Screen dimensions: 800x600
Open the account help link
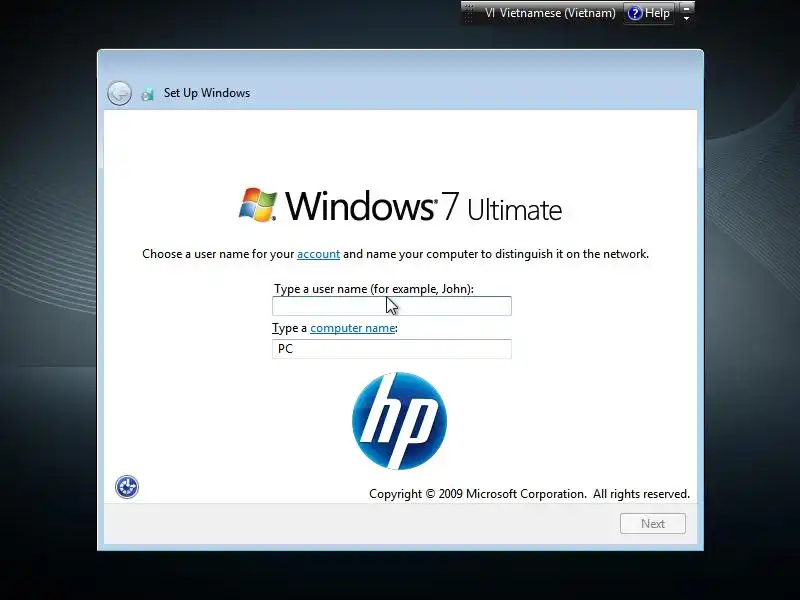318,254
